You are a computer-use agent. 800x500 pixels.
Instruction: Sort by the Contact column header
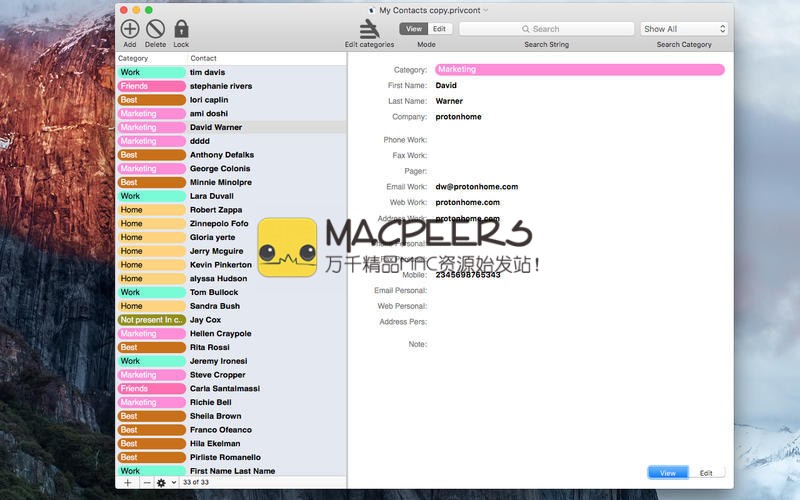(x=266, y=59)
